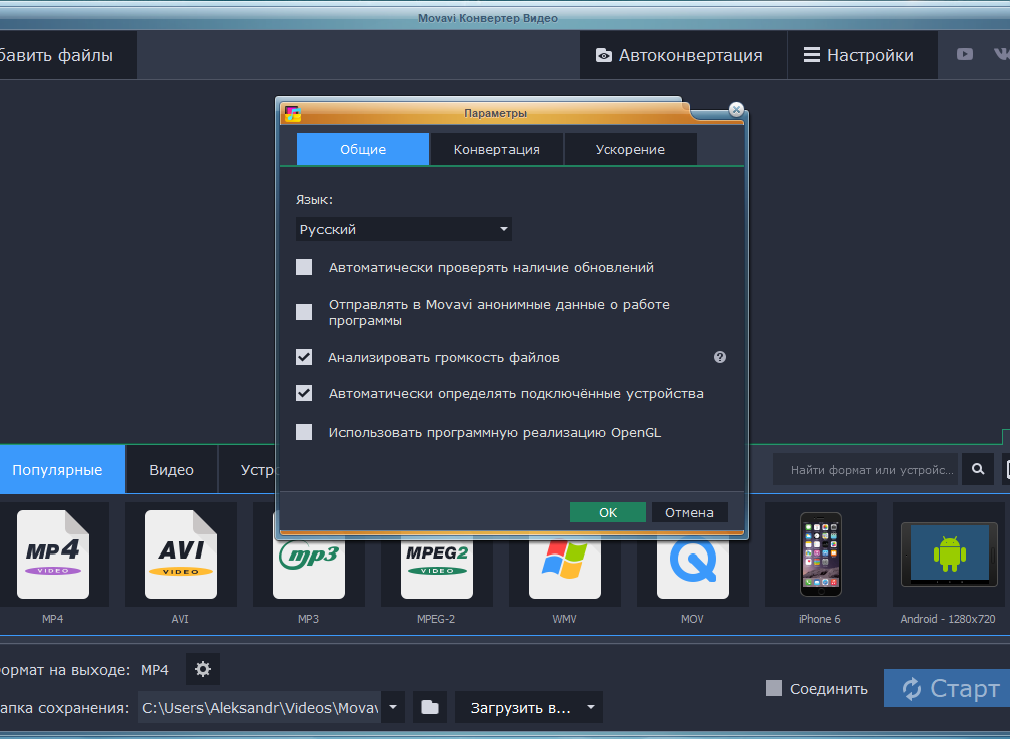Select the AVI video format icon
Screen dimensions: 1010x739
(181, 555)
